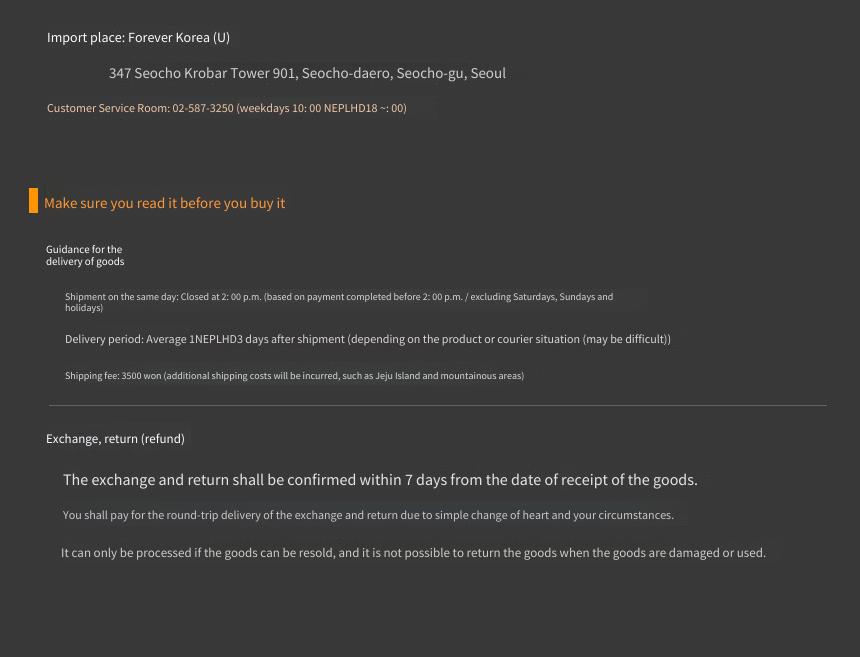The height and width of the screenshot is (657, 860).
Task: Click the 'weekdays 10: 00' hours text
Action: 279,108
